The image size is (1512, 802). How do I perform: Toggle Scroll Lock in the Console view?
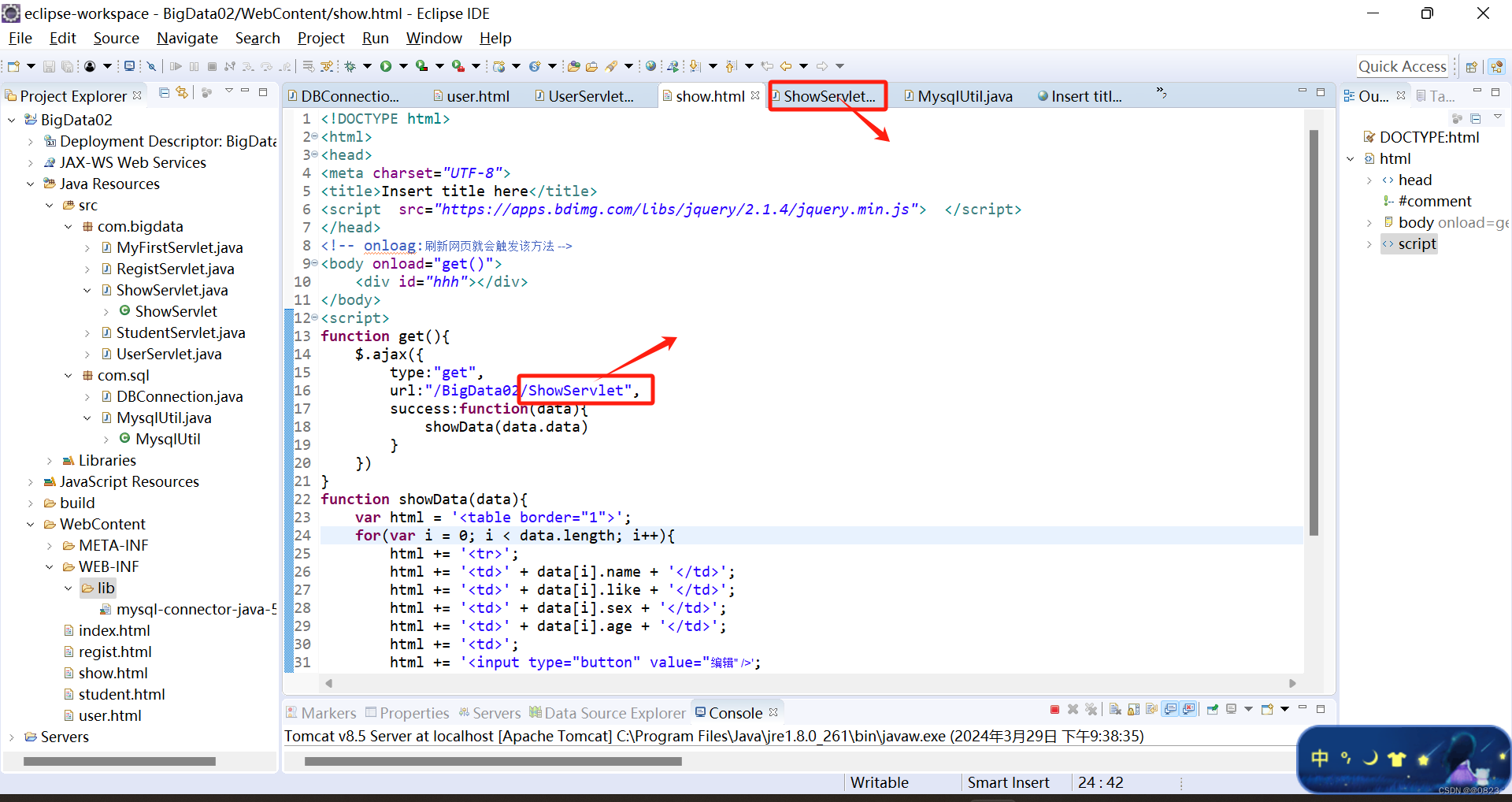click(1133, 709)
